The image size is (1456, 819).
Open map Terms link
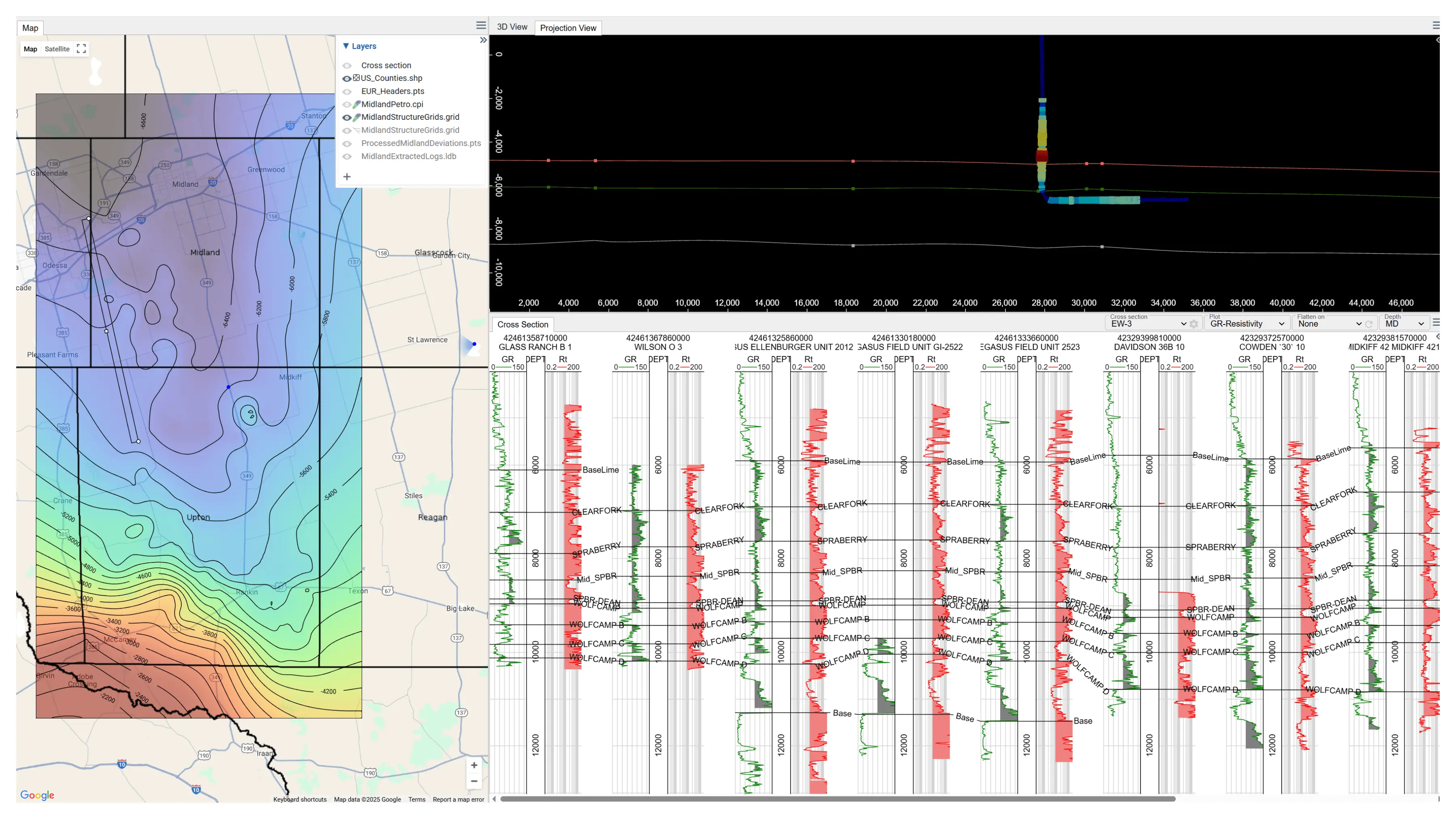417,799
